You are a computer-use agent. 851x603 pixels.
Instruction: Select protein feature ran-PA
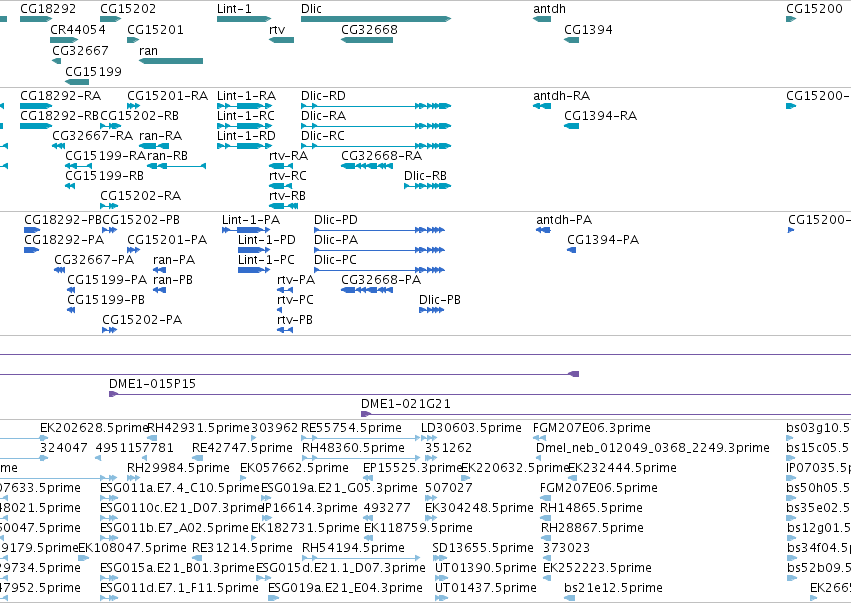pyautogui.click(x=160, y=270)
